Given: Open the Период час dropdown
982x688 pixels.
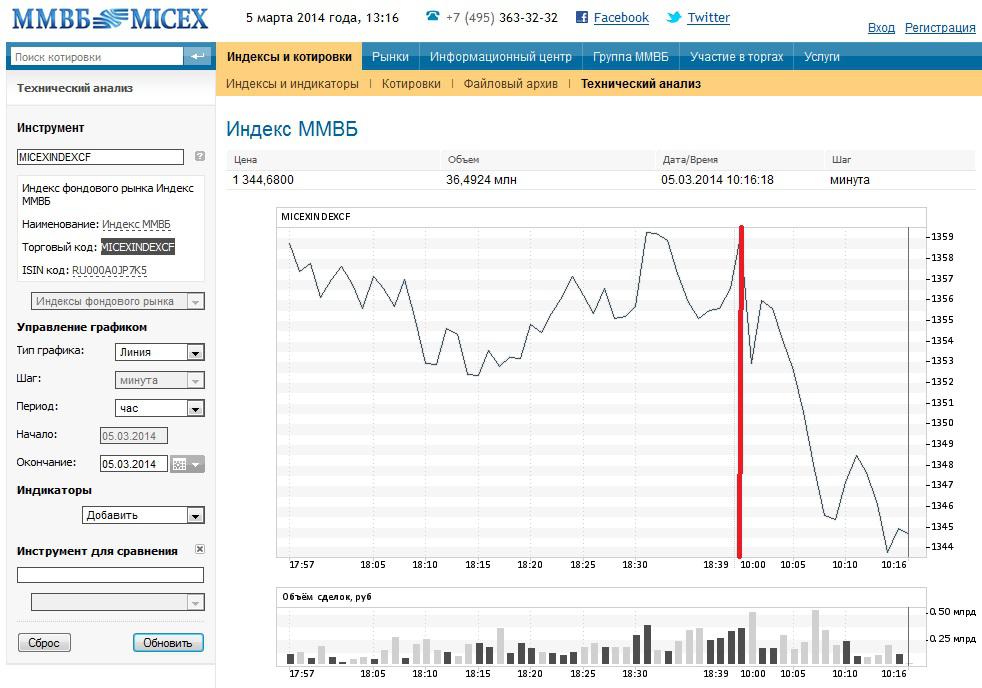Looking at the screenshot, I should tap(160, 408).
